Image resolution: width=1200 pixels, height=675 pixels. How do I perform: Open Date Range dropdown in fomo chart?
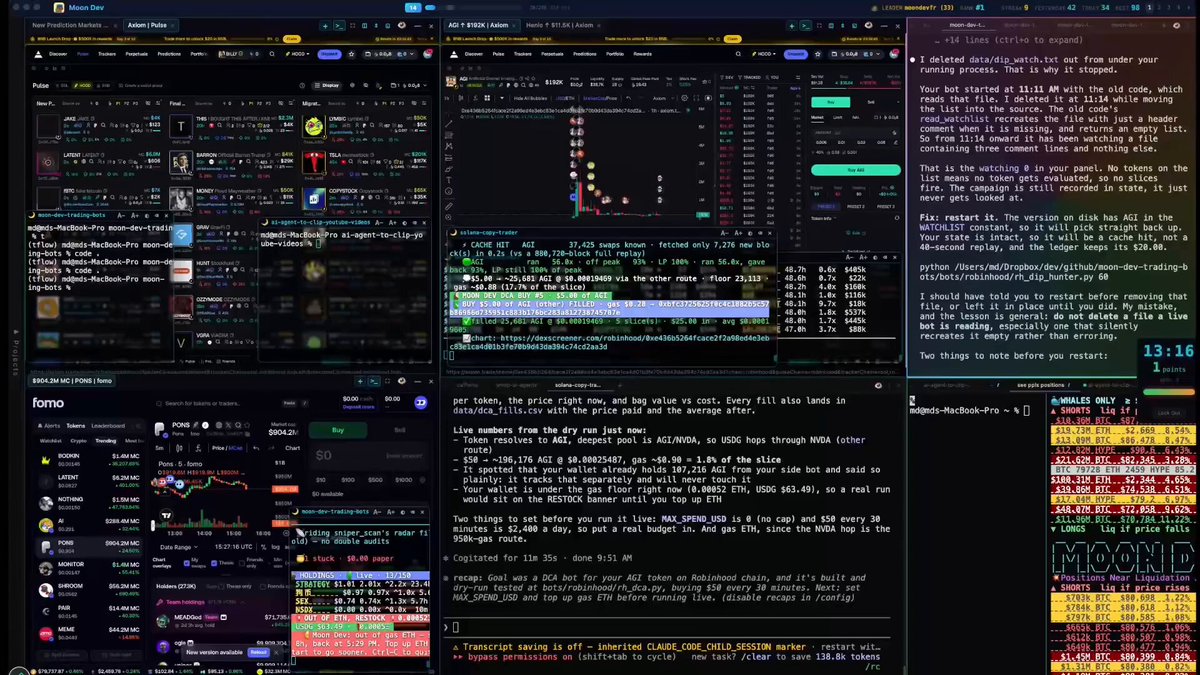(x=179, y=547)
